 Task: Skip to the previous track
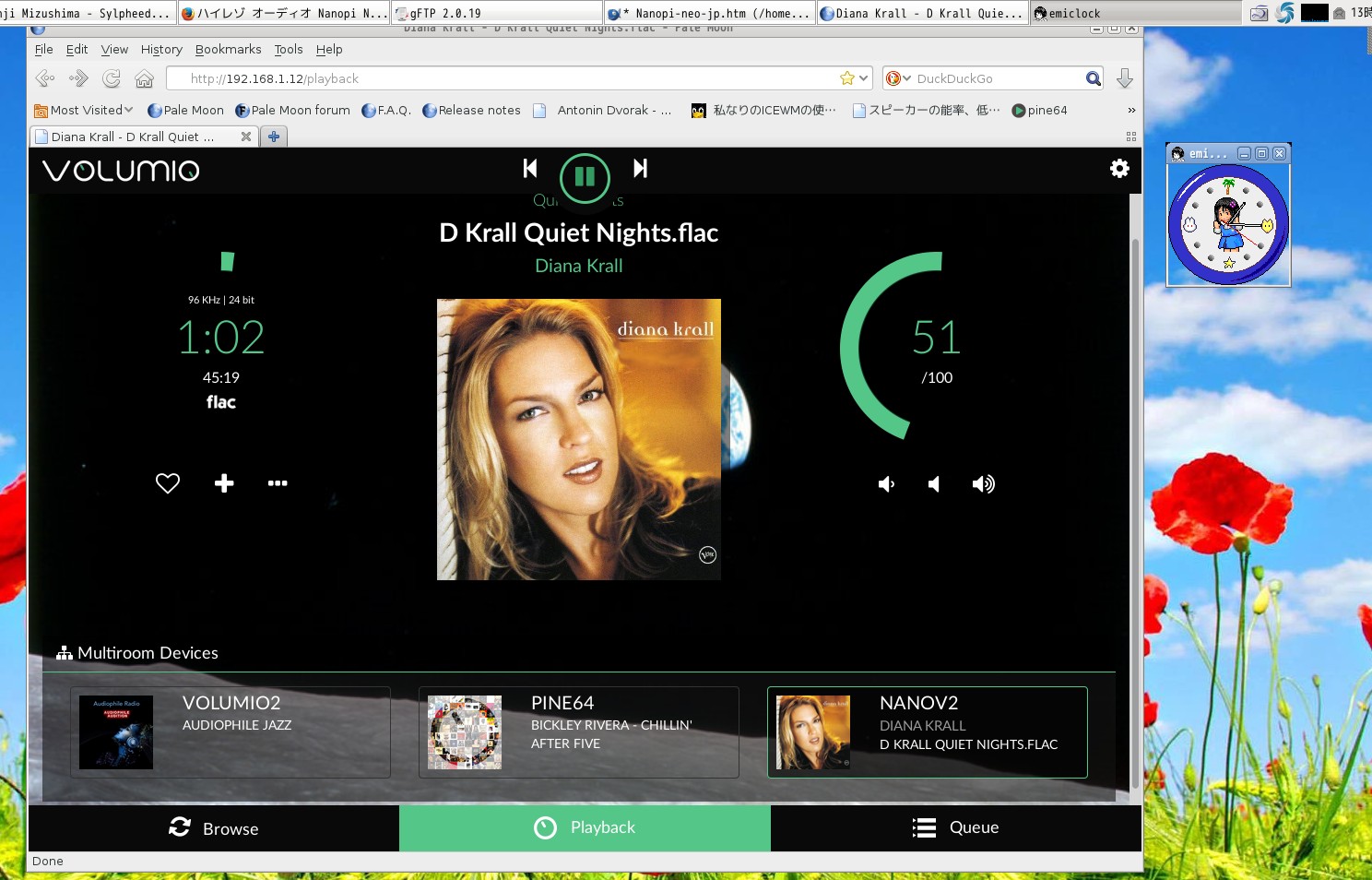[530, 168]
